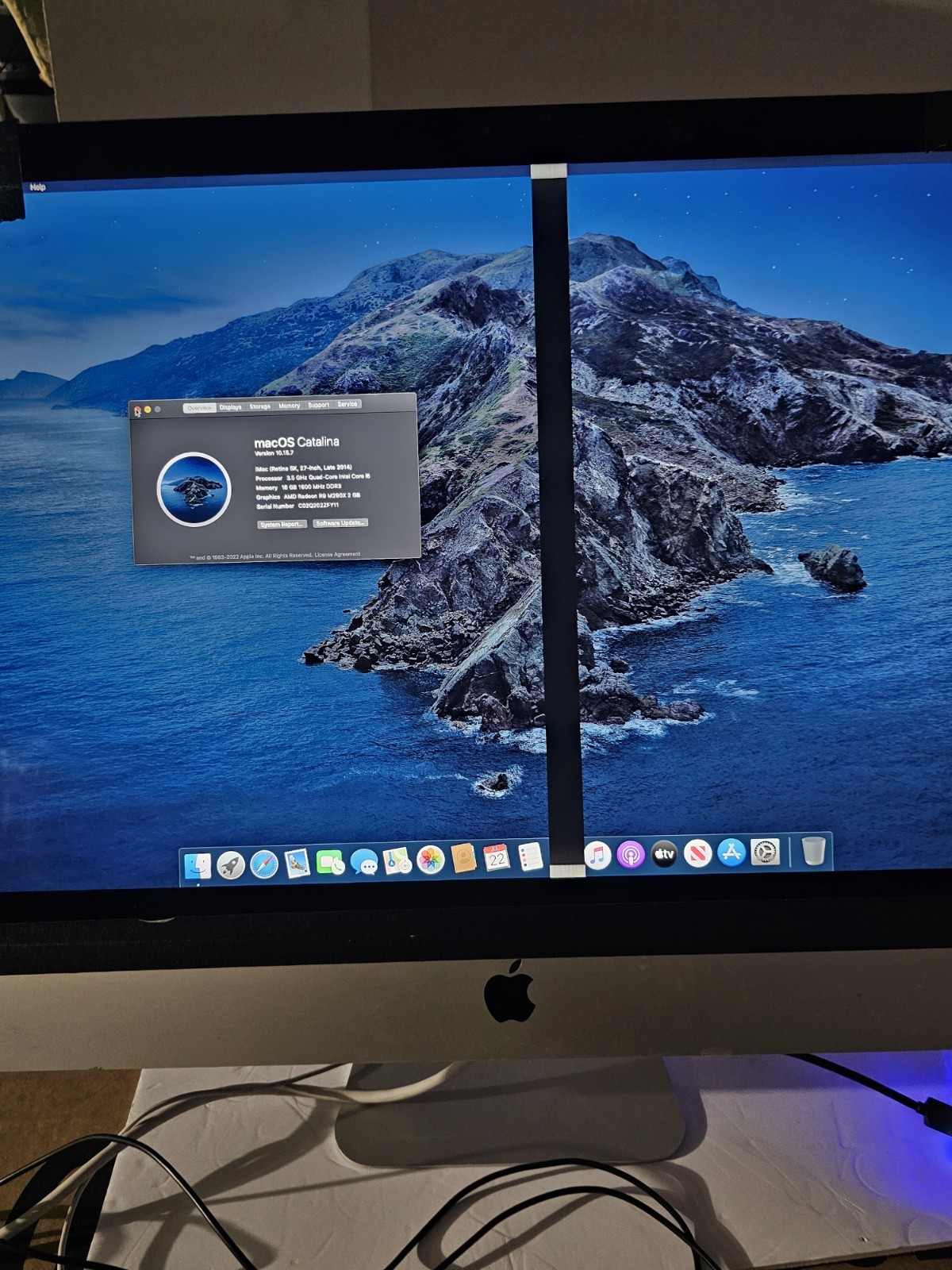Image resolution: width=952 pixels, height=1270 pixels.
Task: Close the About This Mac window
Action: (x=137, y=411)
